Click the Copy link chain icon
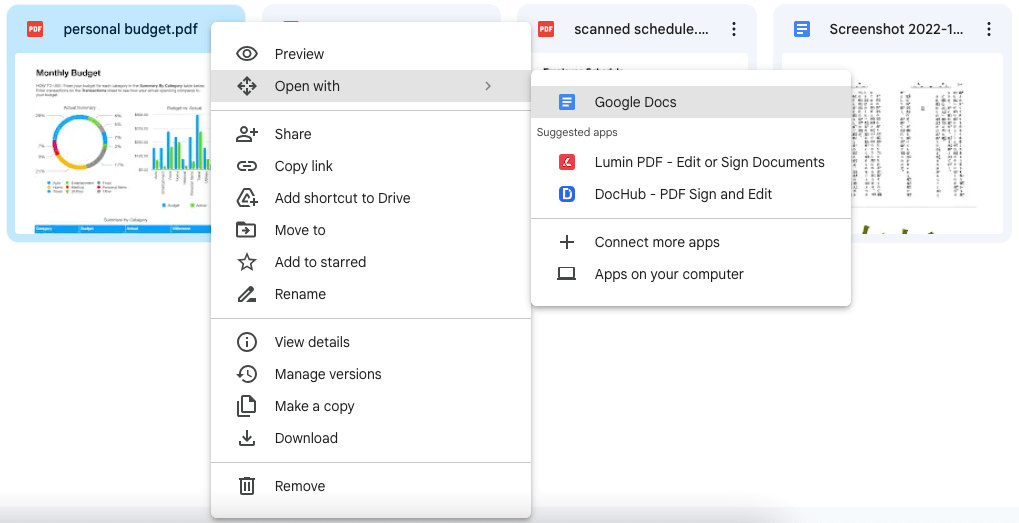Screen dimensions: 1019x523 pos(247,166)
